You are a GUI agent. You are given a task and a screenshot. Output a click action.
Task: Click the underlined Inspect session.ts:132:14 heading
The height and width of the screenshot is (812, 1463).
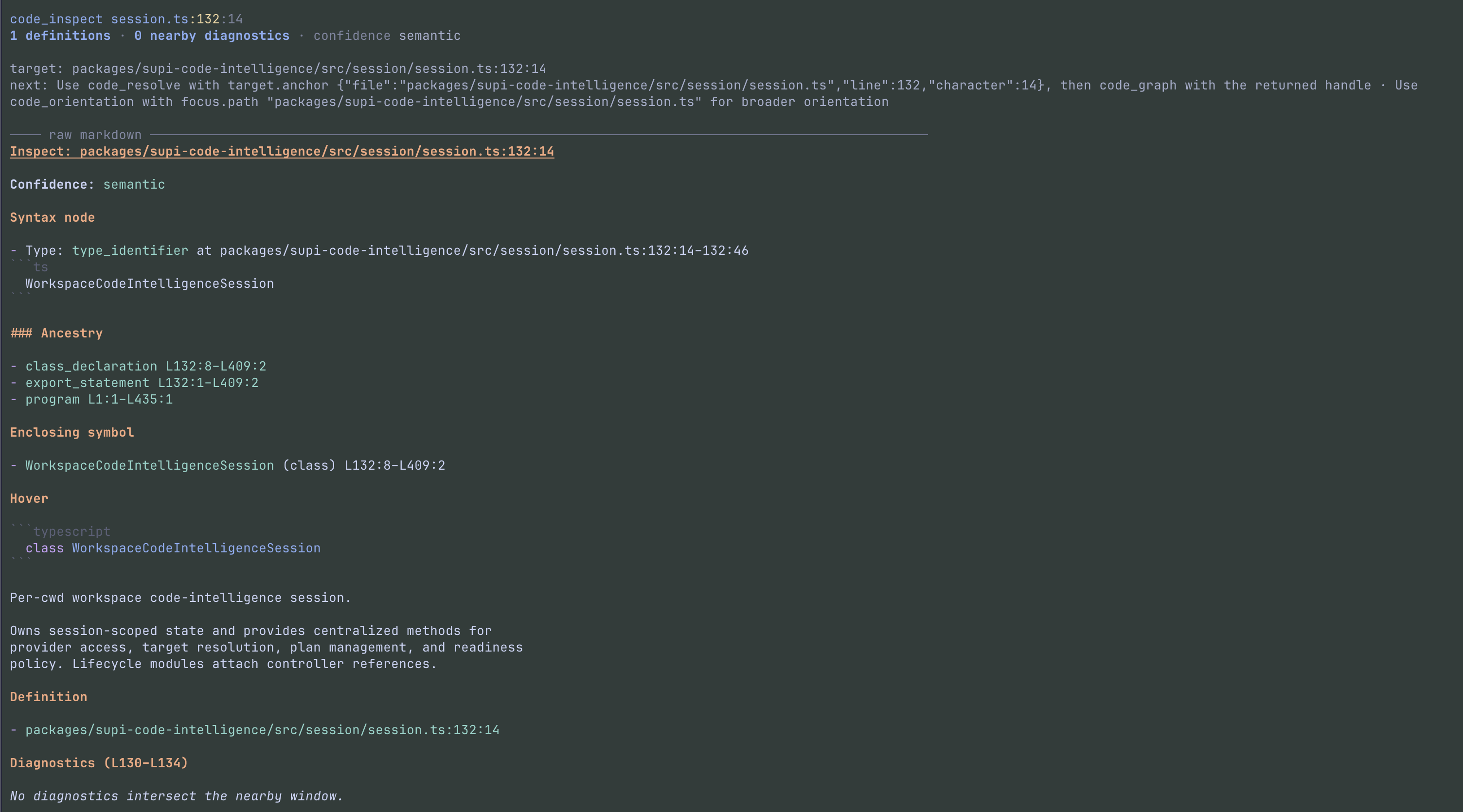point(282,152)
